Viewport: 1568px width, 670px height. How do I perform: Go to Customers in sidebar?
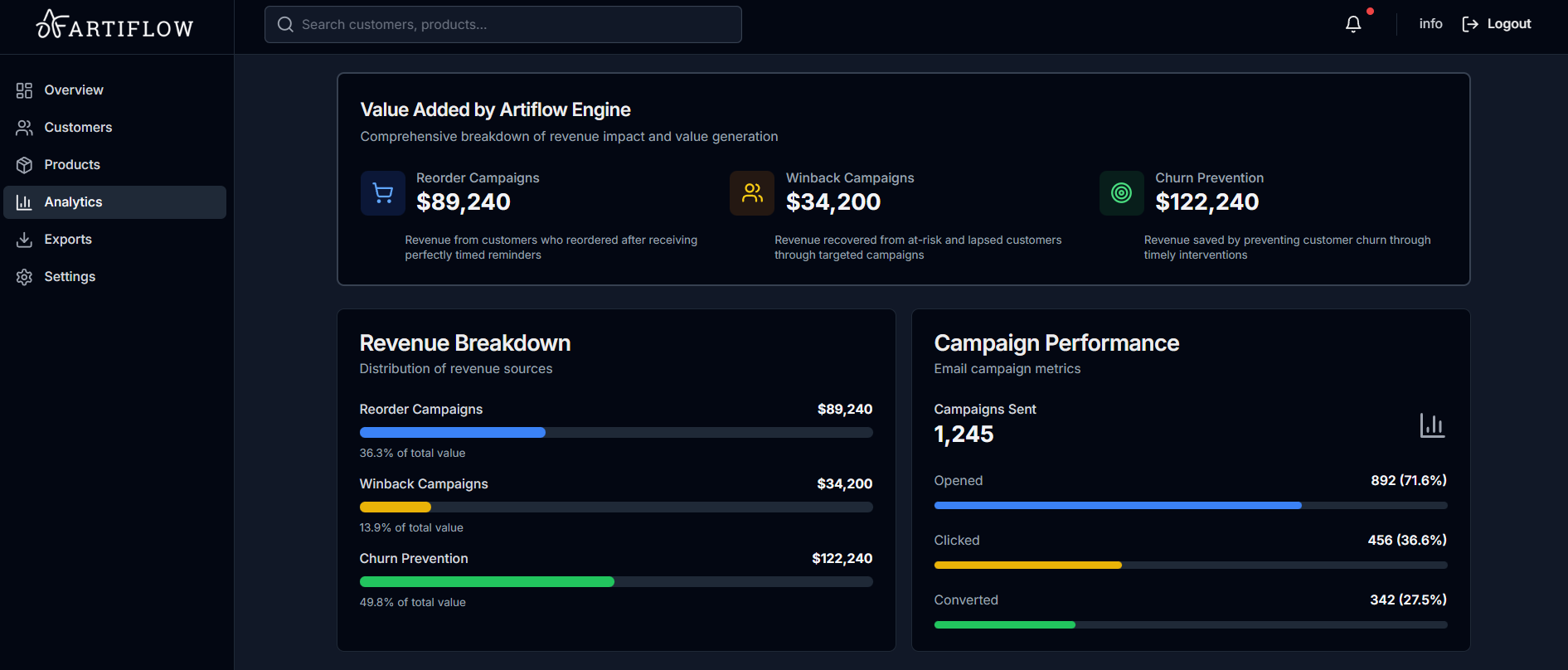coord(77,128)
